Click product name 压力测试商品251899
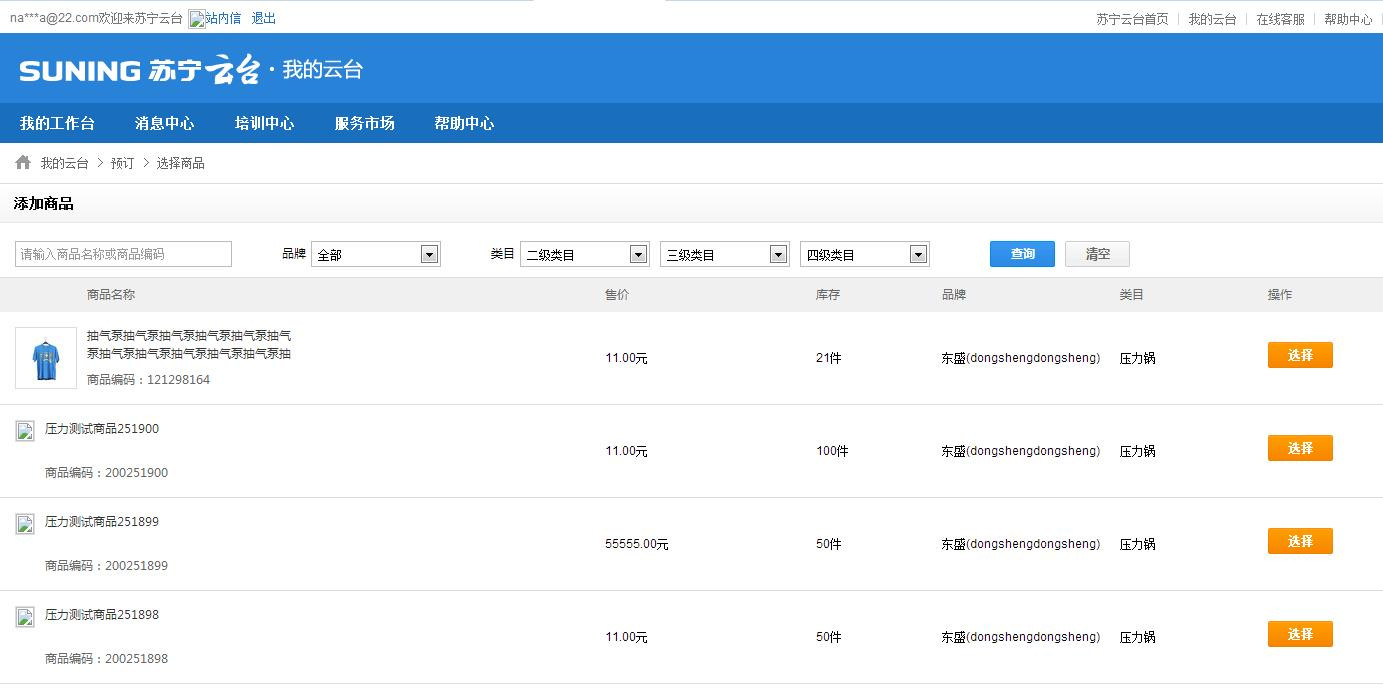 pyautogui.click(x=102, y=522)
